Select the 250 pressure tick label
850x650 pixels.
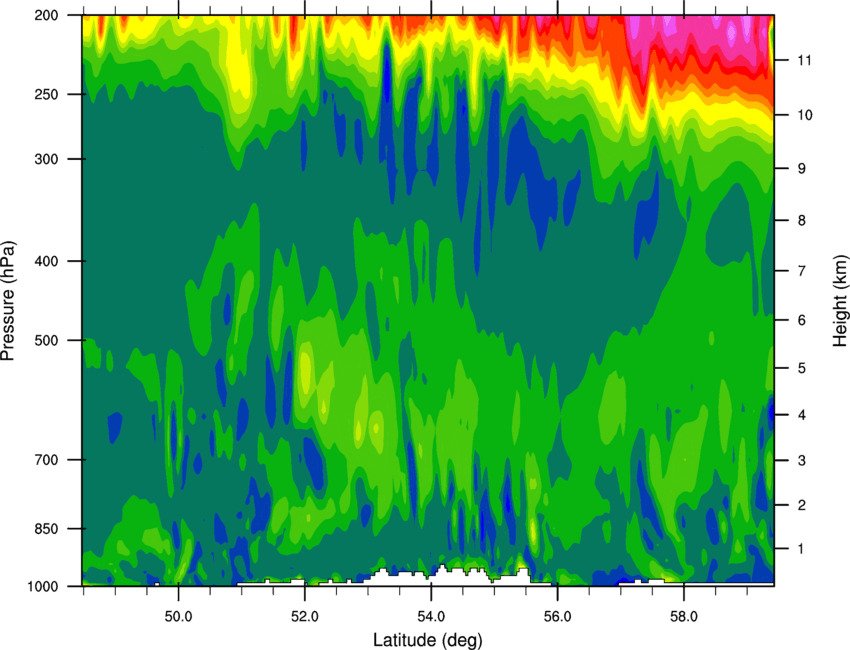(x=46, y=94)
